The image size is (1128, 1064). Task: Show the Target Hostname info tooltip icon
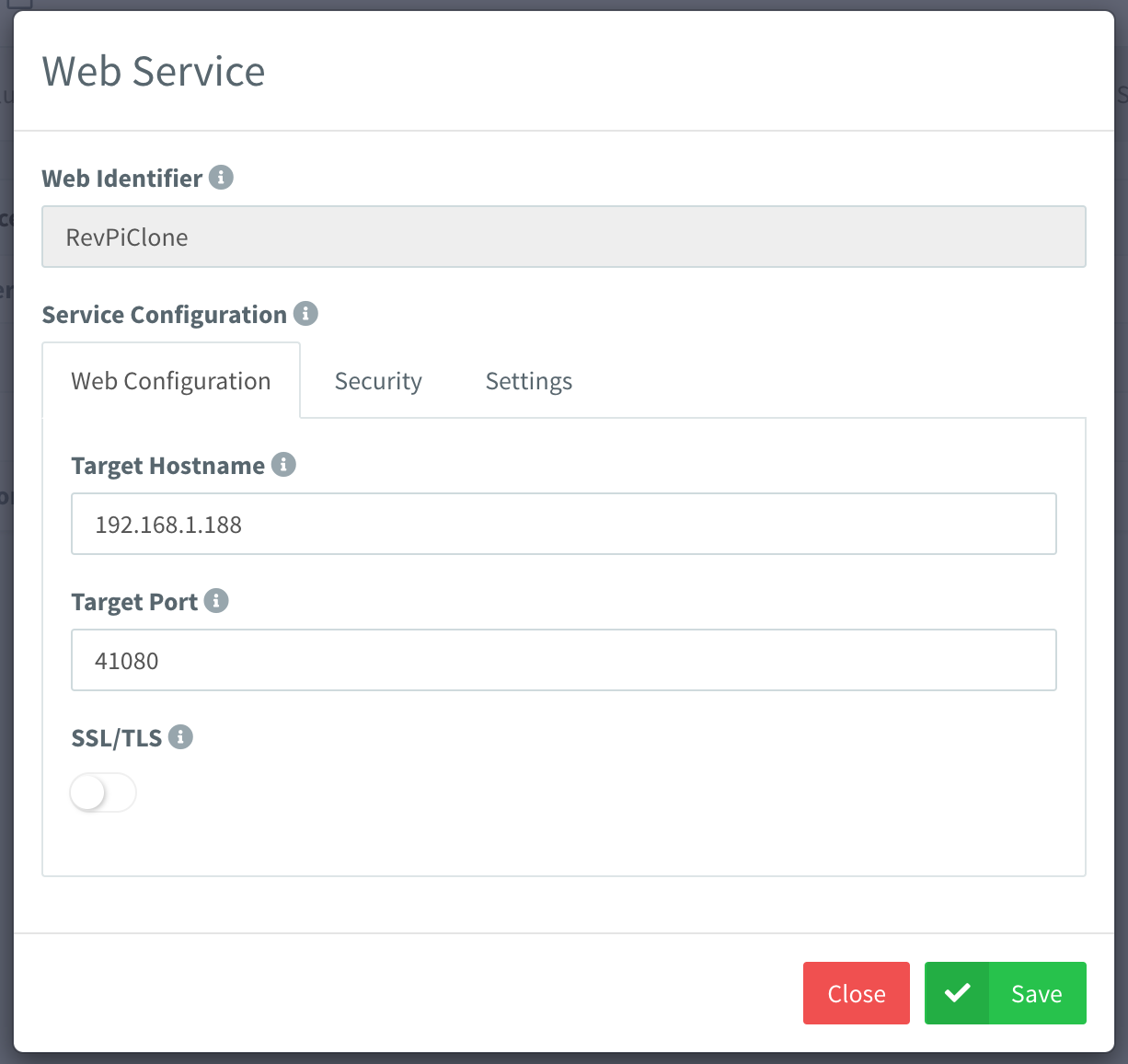click(283, 465)
